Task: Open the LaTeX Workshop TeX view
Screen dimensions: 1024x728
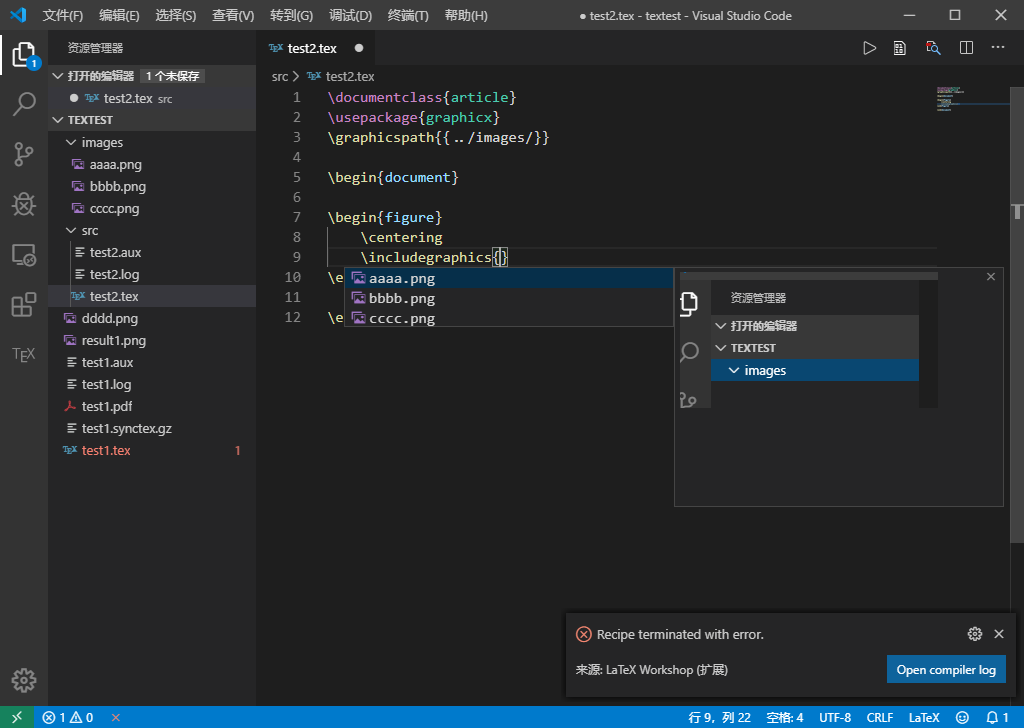Action: [x=24, y=355]
